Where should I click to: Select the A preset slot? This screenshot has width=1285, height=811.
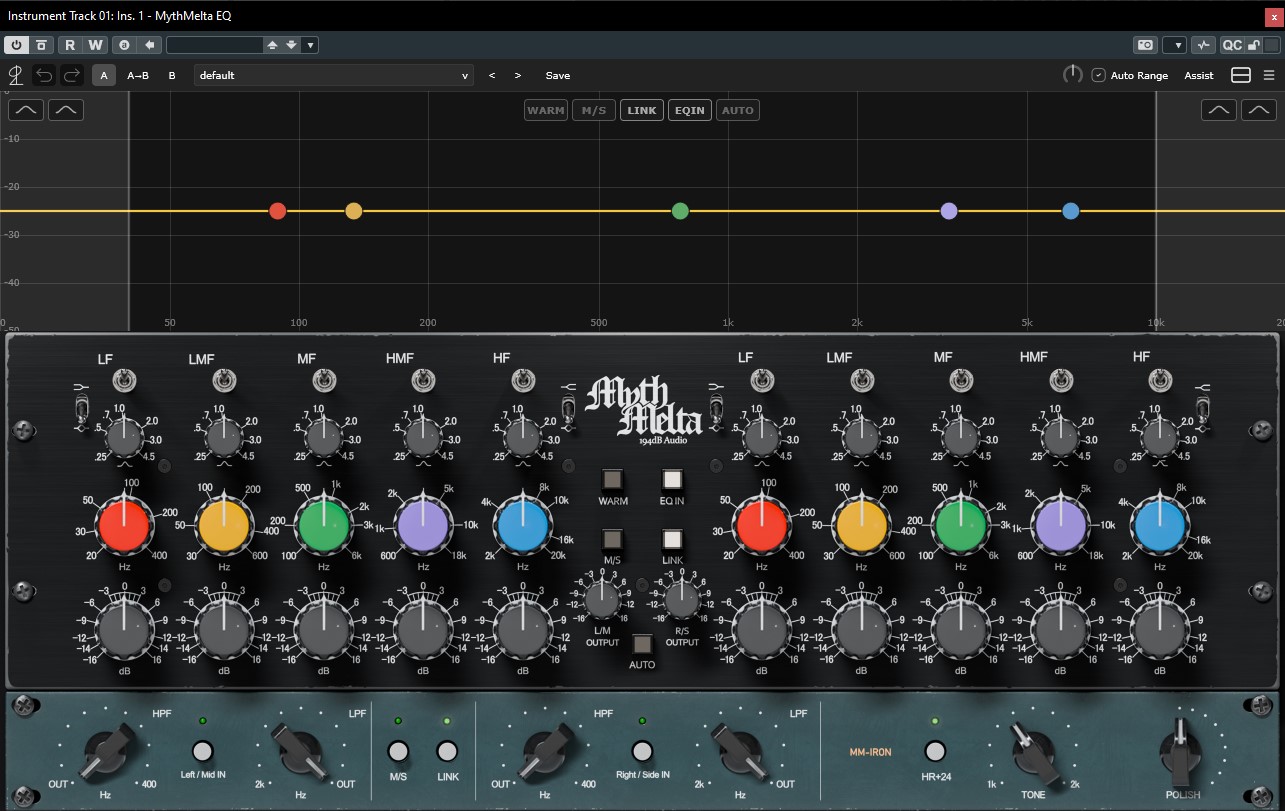tap(104, 75)
